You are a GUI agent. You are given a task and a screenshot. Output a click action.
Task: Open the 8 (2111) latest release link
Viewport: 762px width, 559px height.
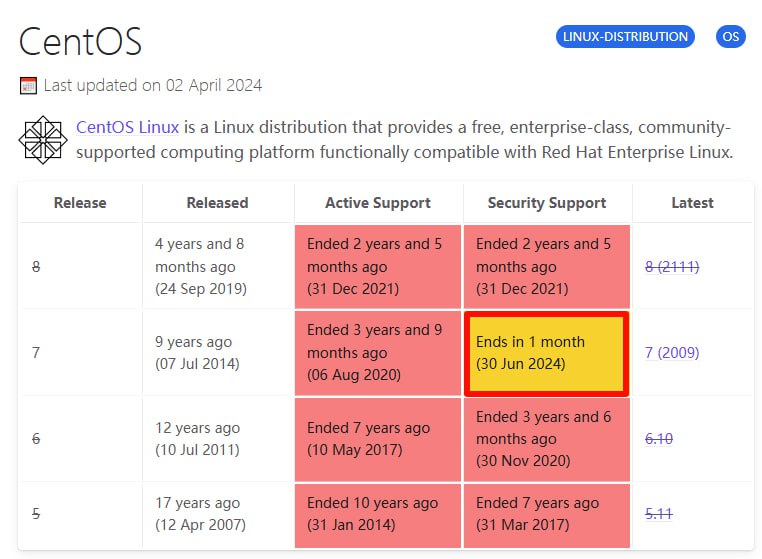click(672, 266)
